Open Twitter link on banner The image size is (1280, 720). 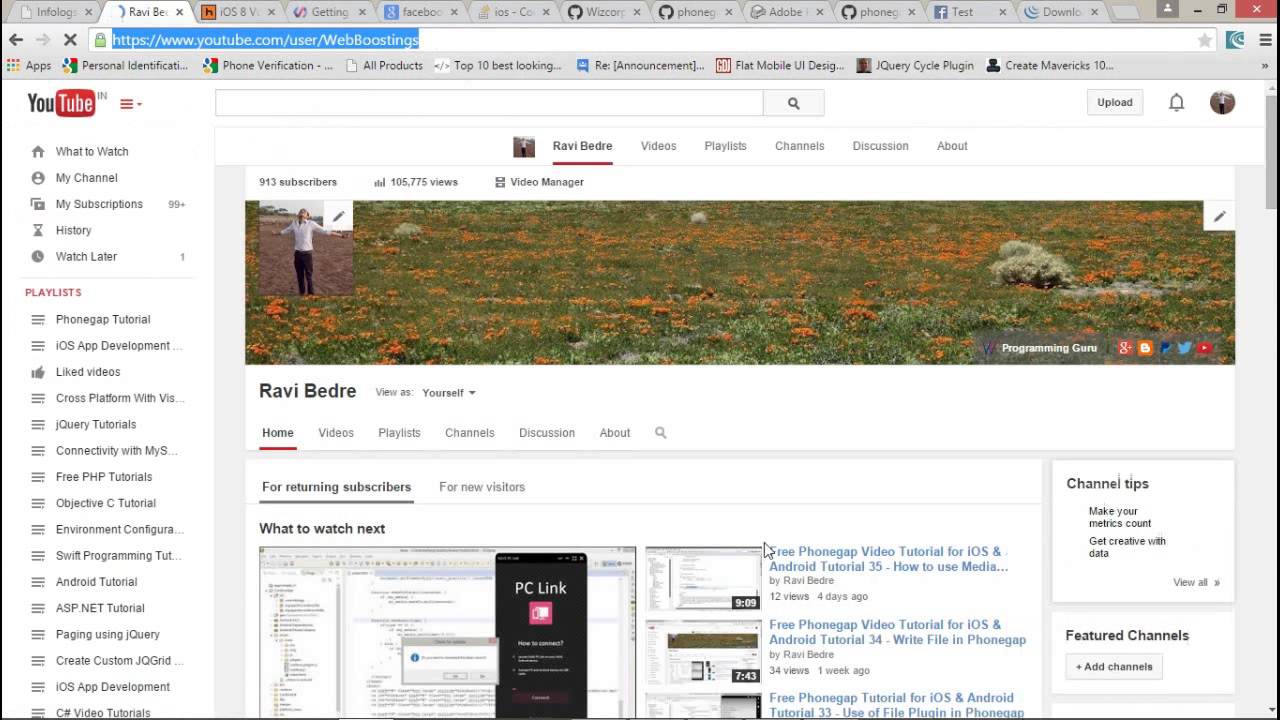tap(1185, 348)
